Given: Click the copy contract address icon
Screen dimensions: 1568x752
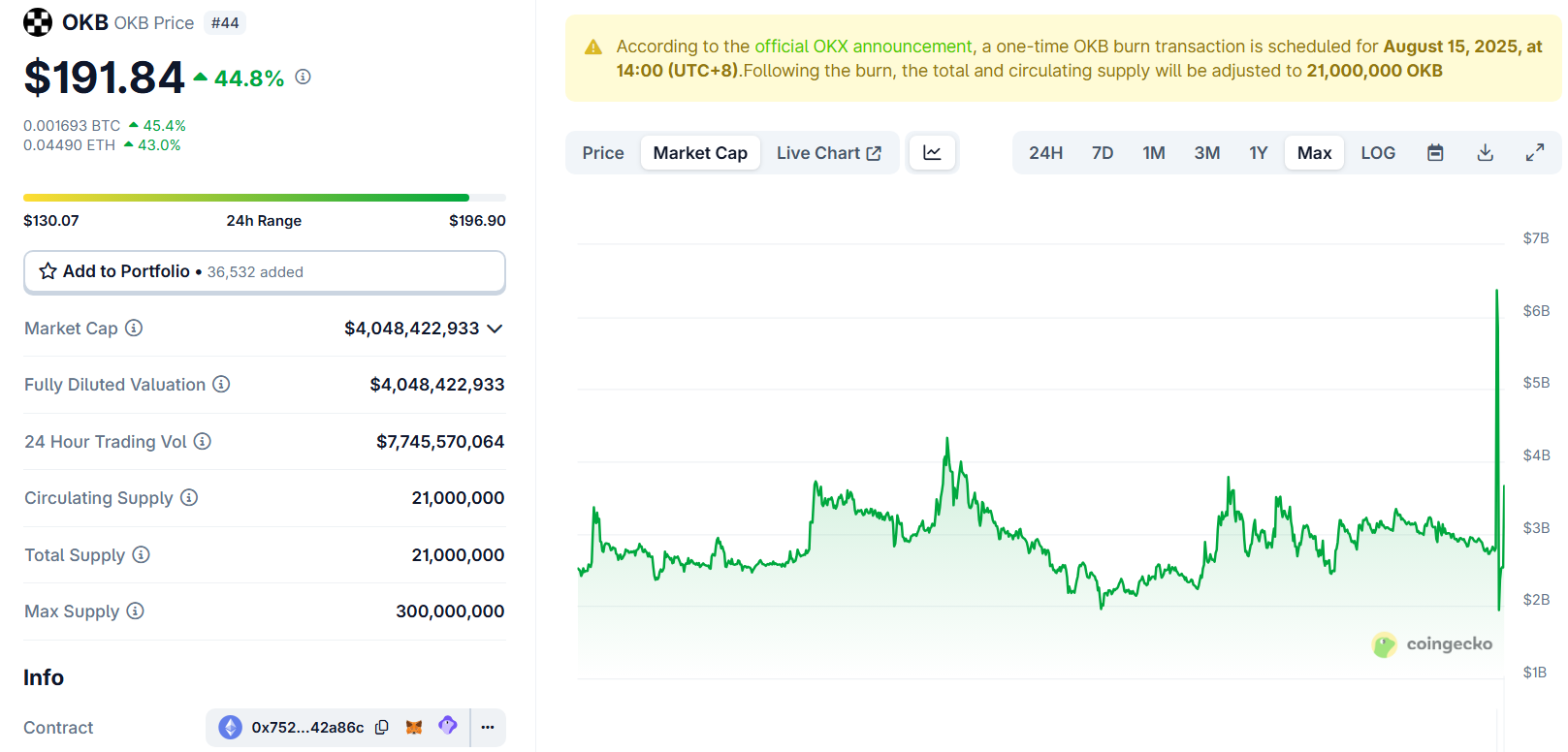Looking at the screenshot, I should click(382, 728).
